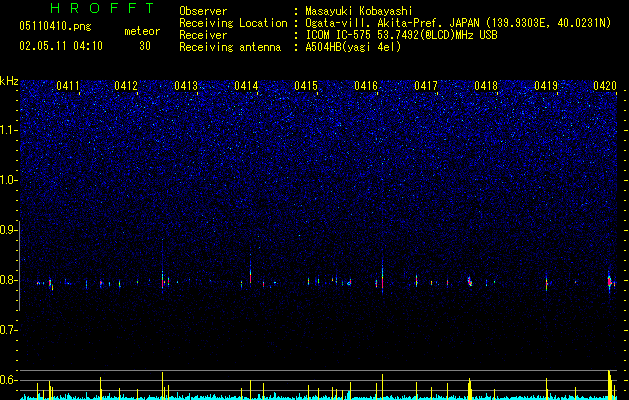
Task: Click the HROFFT title text
Action: click(x=102, y=8)
